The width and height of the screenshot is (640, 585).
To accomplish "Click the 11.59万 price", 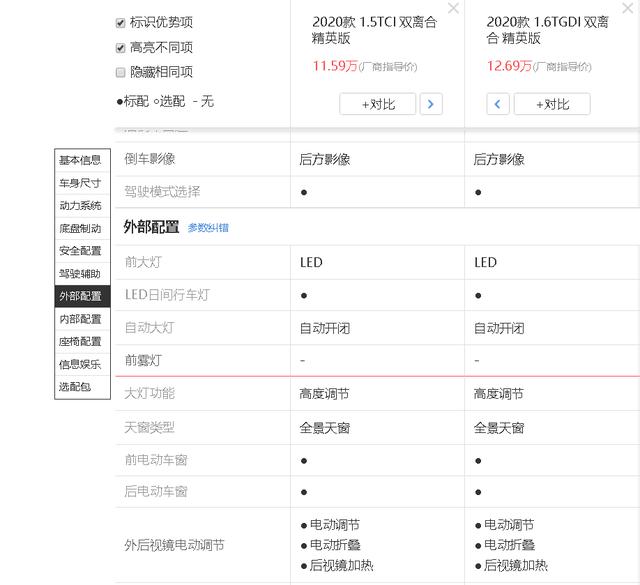I will 335,66.
